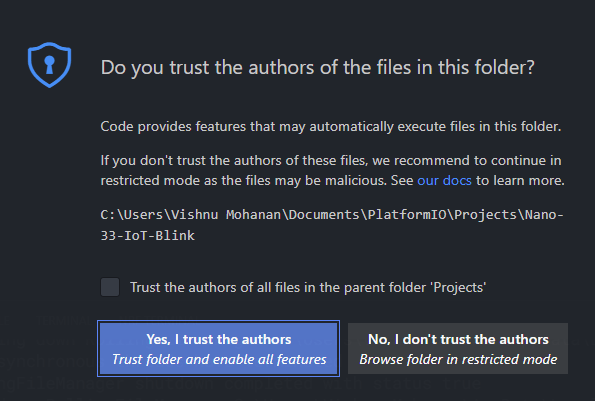Viewport: 595px width, 401px height.
Task: Click the keyhole in the shield icon
Action: [49, 64]
